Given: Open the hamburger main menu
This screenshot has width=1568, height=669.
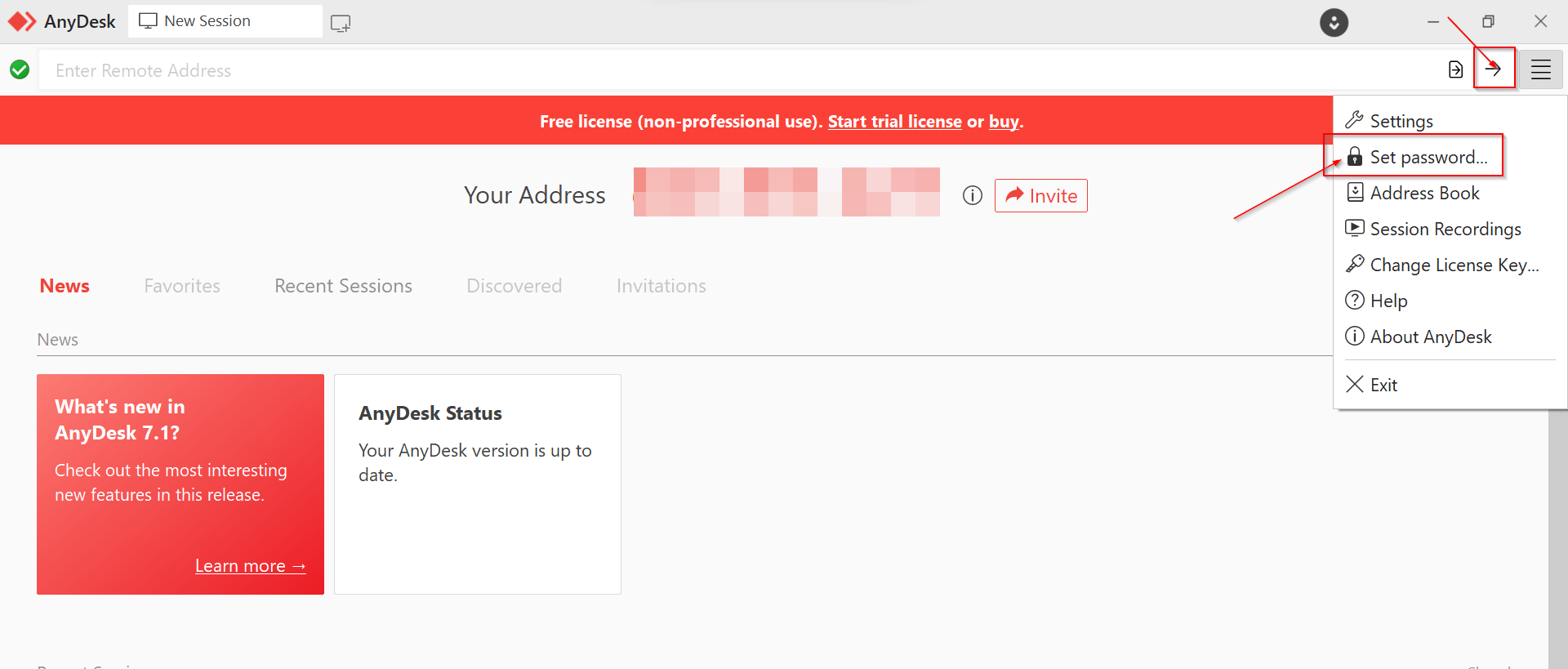Looking at the screenshot, I should 1540,69.
